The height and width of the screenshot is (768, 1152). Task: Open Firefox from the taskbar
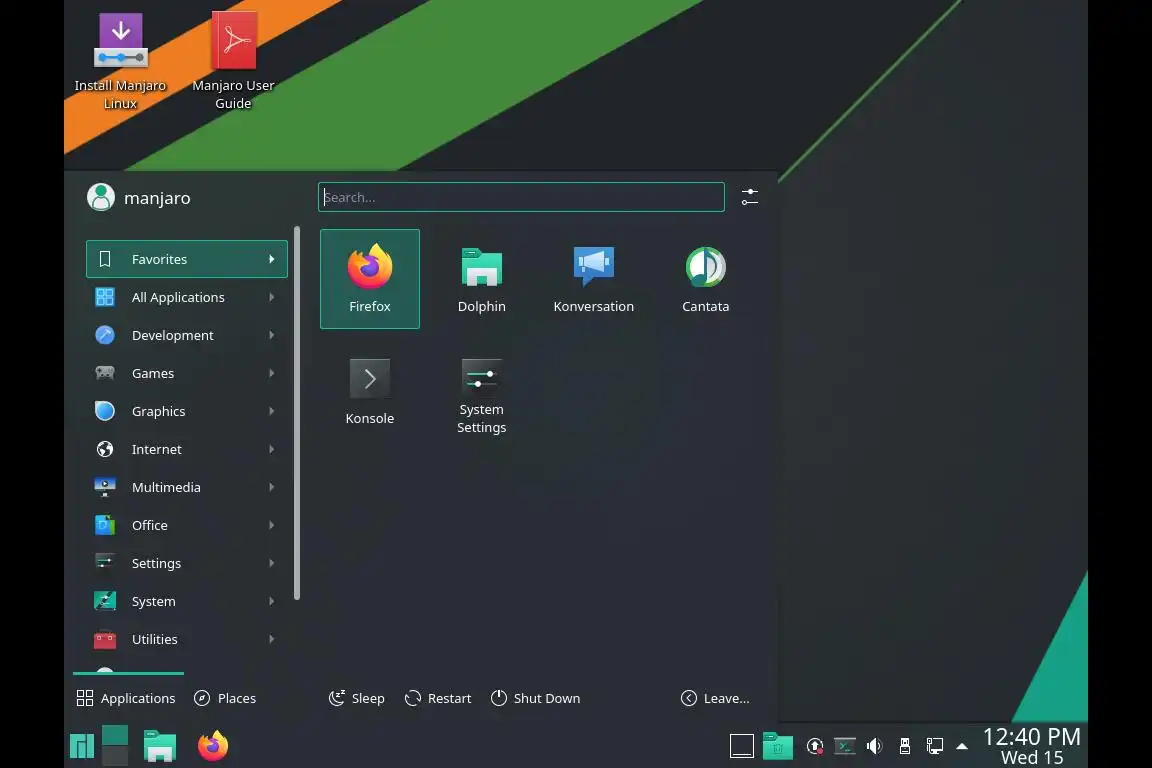pyautogui.click(x=213, y=746)
